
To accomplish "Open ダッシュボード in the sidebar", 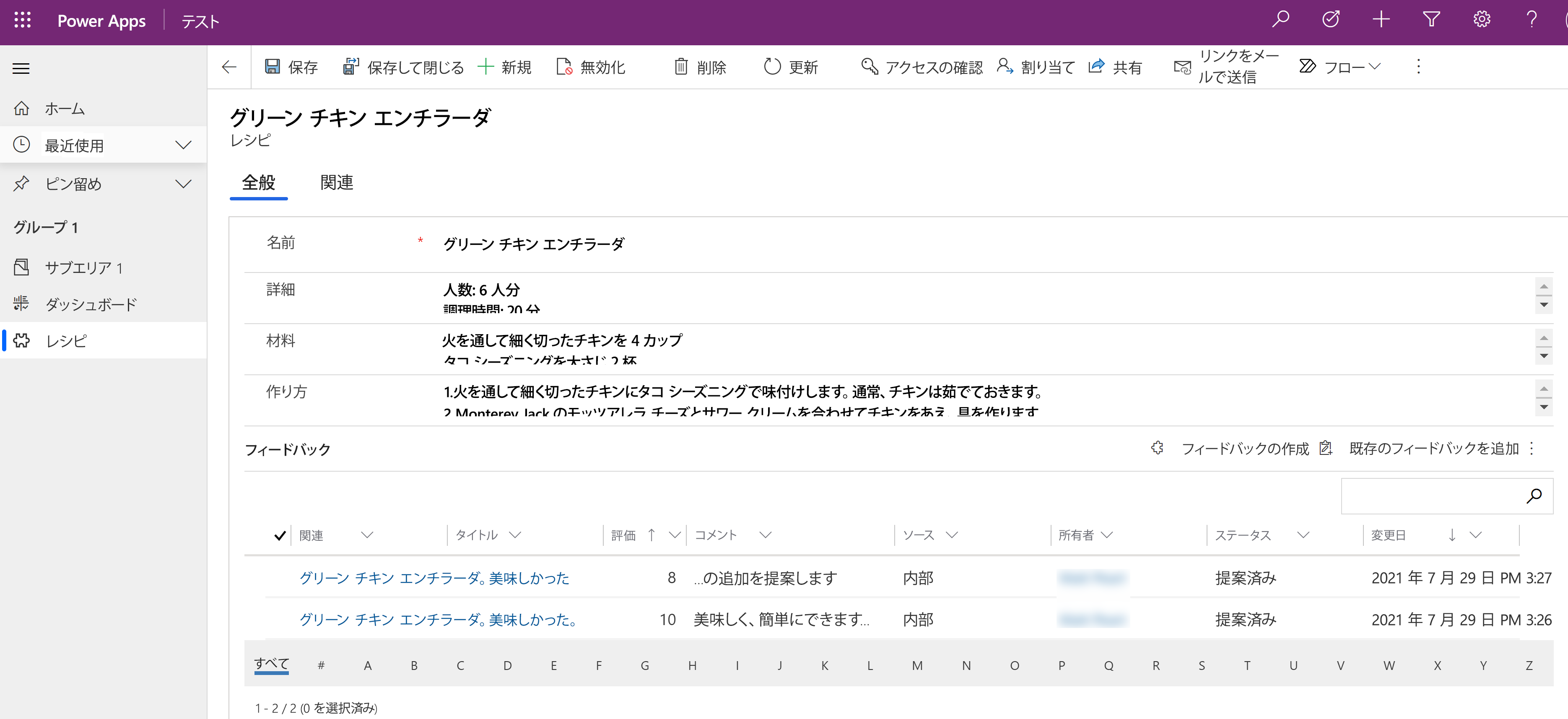I will 91,304.
